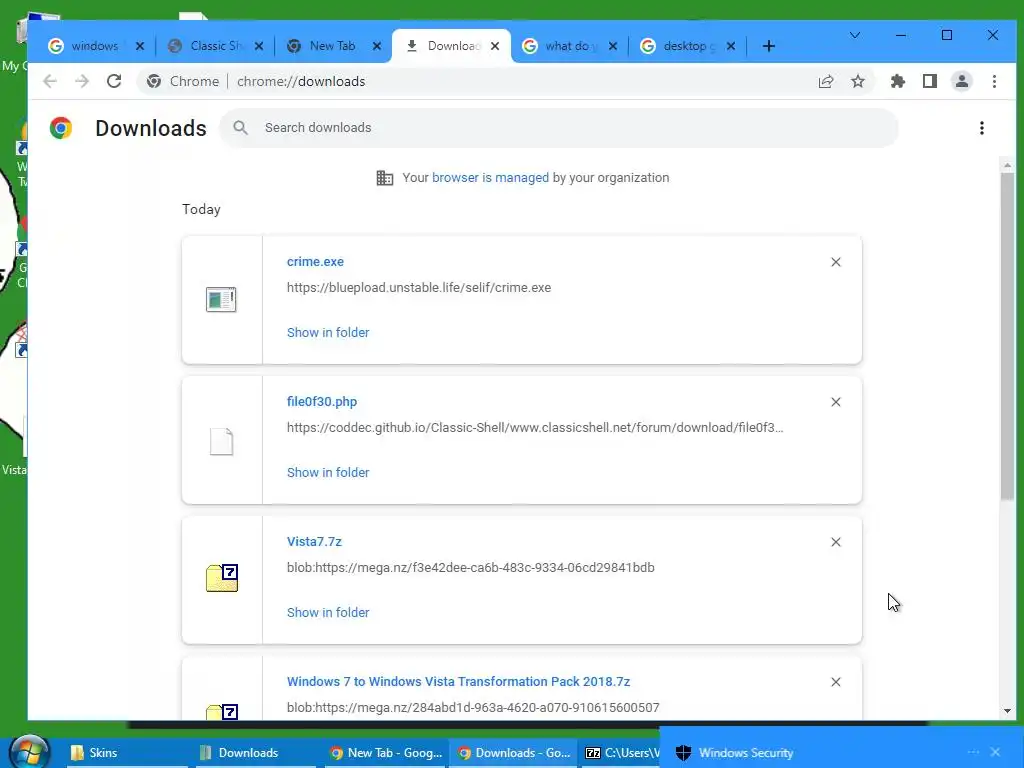Open the crime.exe file link

click(x=315, y=261)
